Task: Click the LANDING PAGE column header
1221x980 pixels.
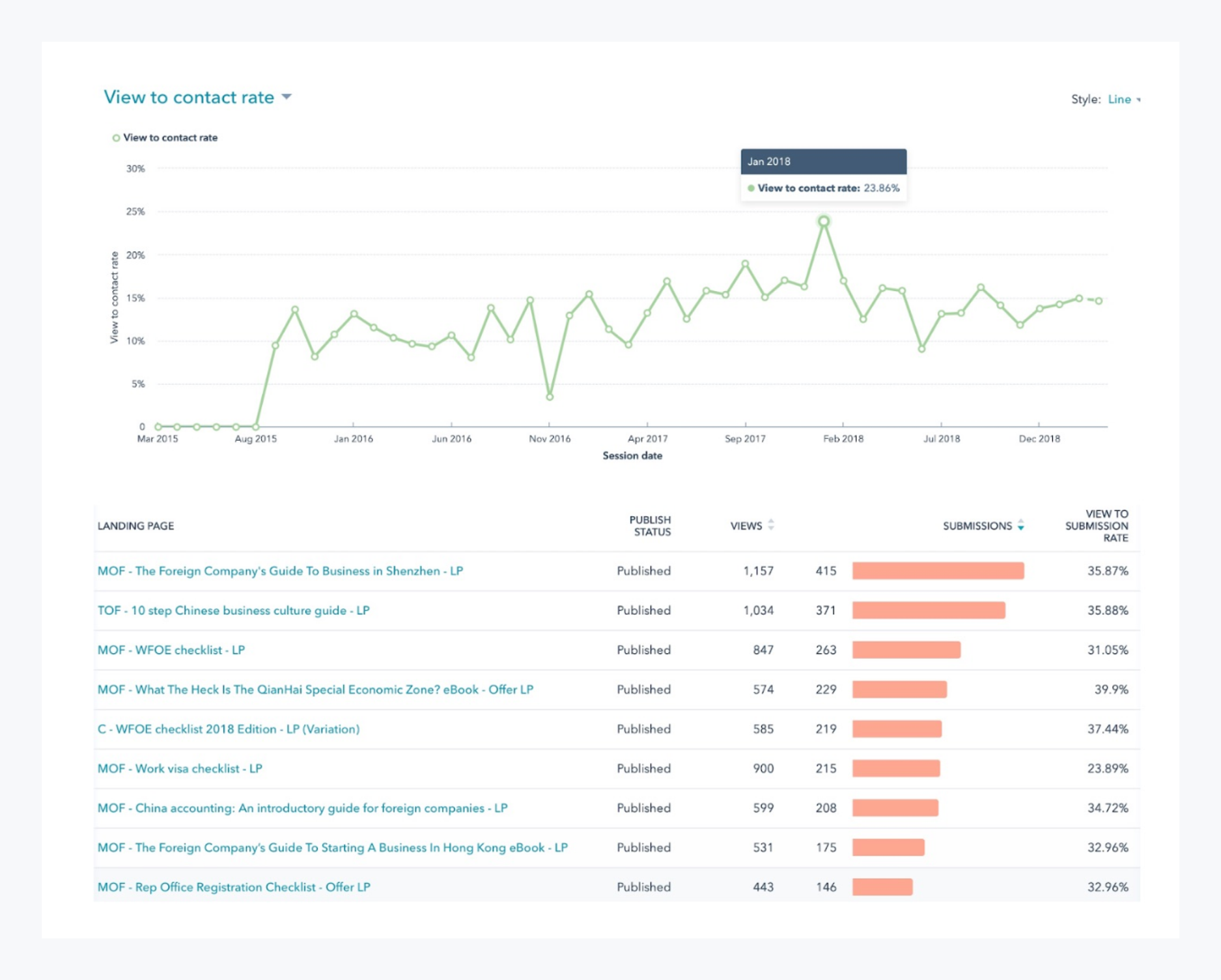Action: click(135, 526)
